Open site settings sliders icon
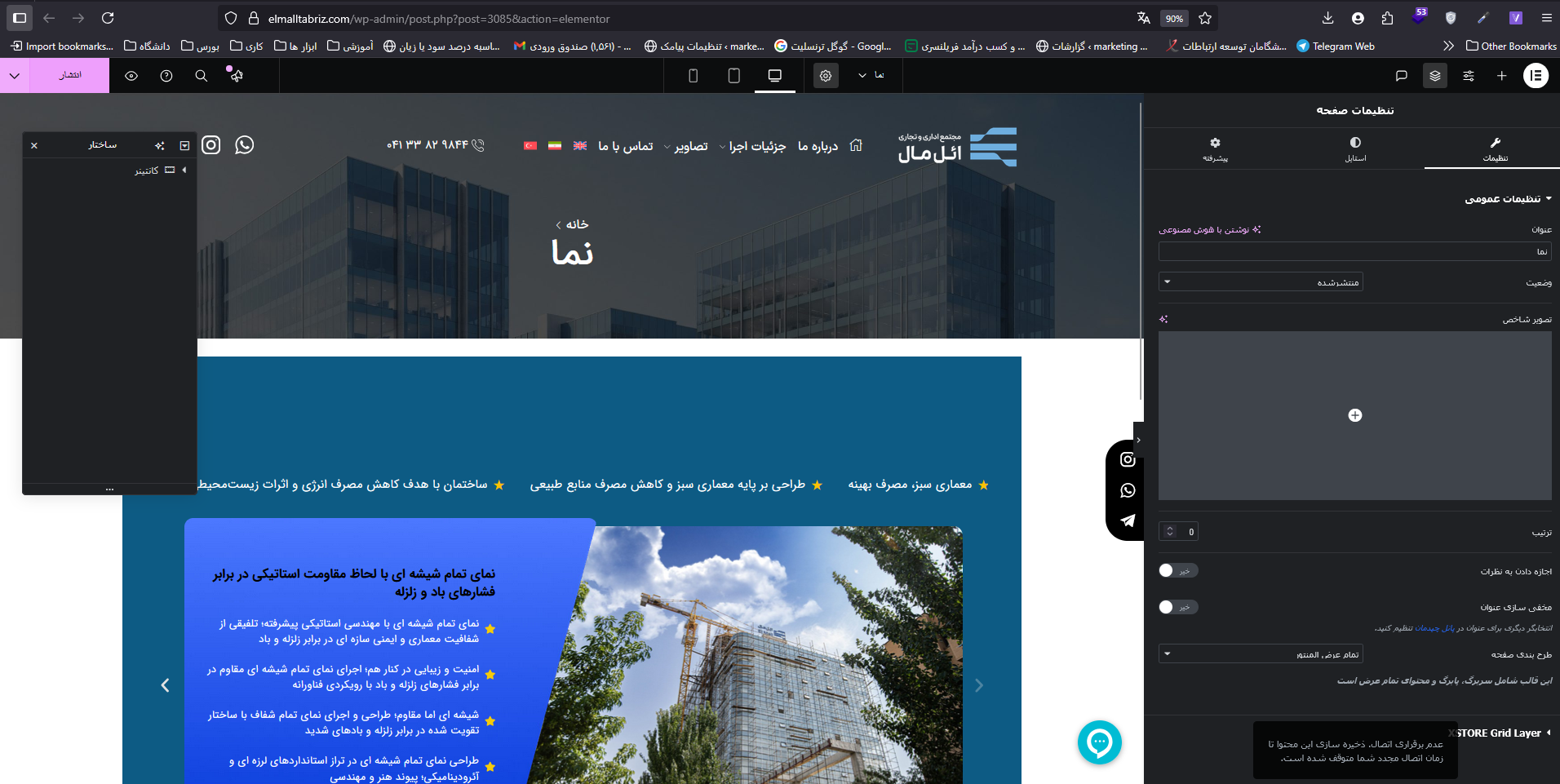Image resolution: width=1560 pixels, height=784 pixels. tap(1469, 76)
